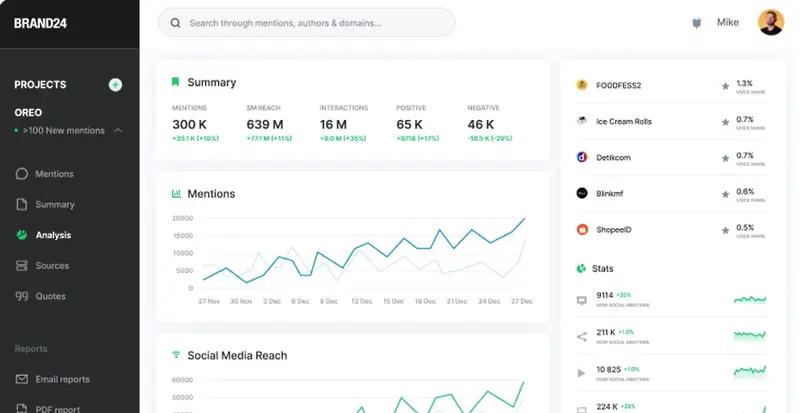This screenshot has height=413, width=800.
Task: Open Email reports in the sidebar
Action: tap(62, 380)
